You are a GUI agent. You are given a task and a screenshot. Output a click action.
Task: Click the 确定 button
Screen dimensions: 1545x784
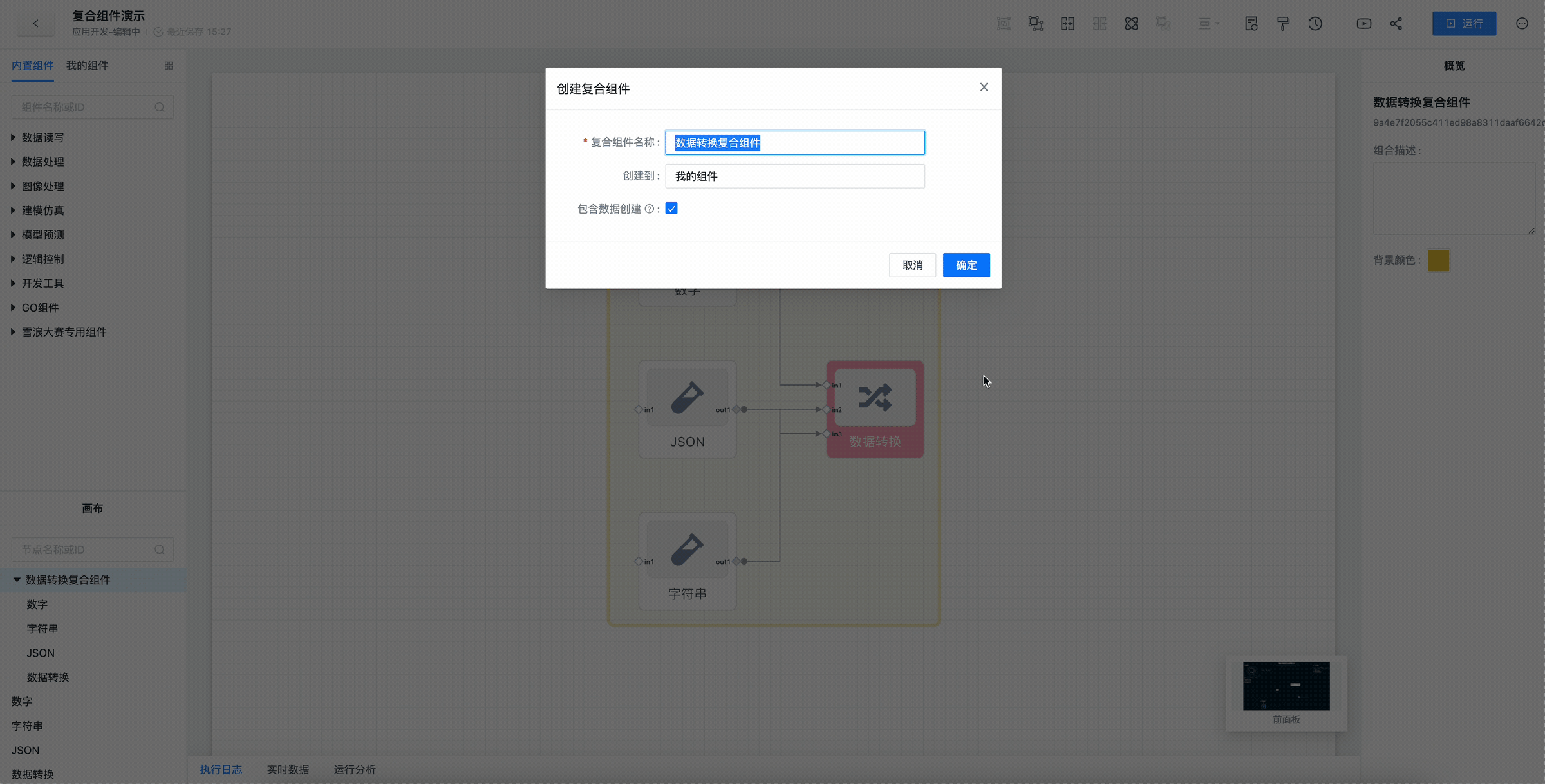966,265
